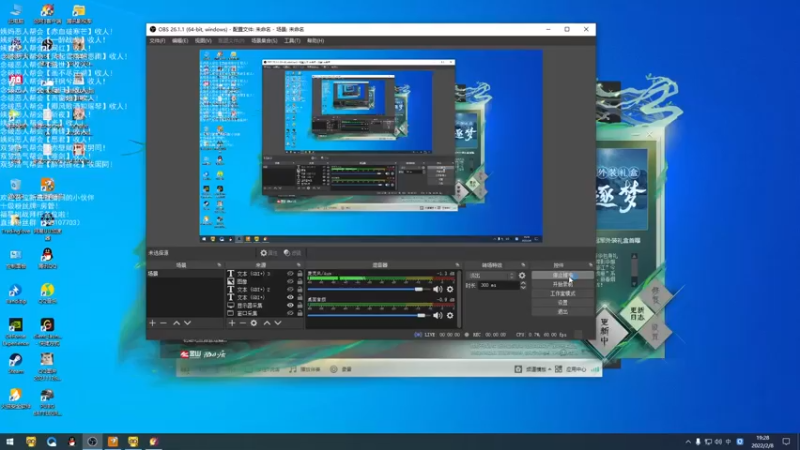Click the 时长 duration input field
Viewport: 800px width, 450px height.
coord(499,286)
